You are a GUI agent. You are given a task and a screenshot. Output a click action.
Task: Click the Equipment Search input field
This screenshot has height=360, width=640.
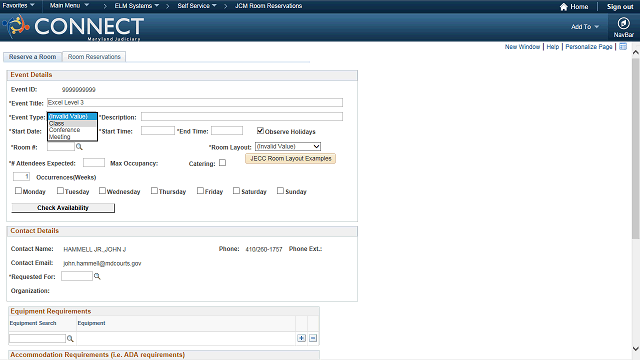click(x=38, y=338)
